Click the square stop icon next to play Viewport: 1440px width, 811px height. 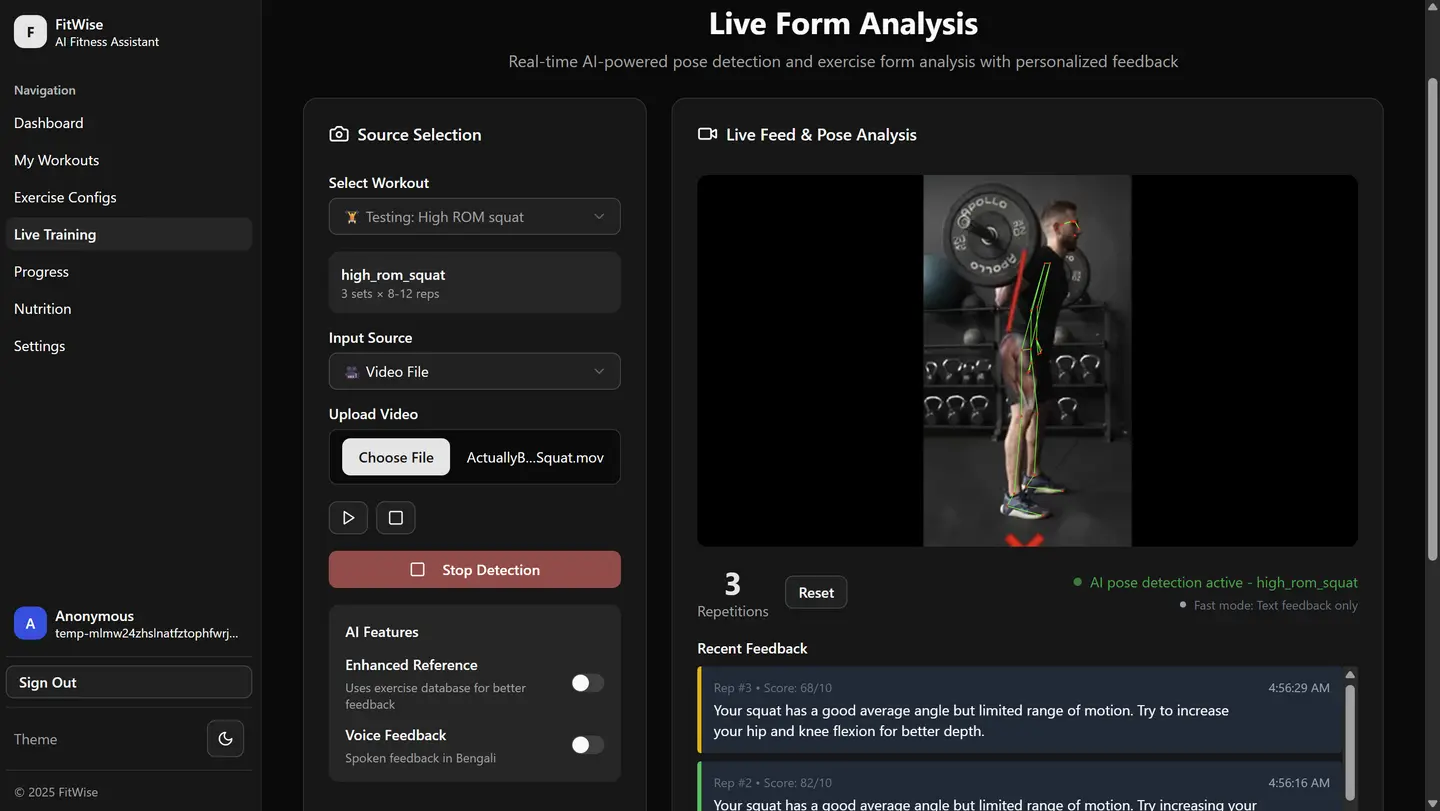(x=395, y=517)
